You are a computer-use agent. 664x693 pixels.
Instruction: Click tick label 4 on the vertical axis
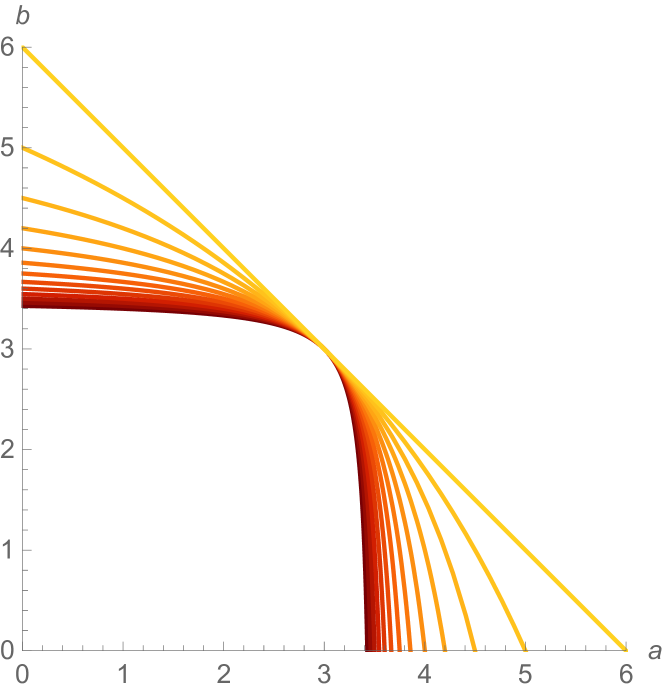[x=7, y=248]
